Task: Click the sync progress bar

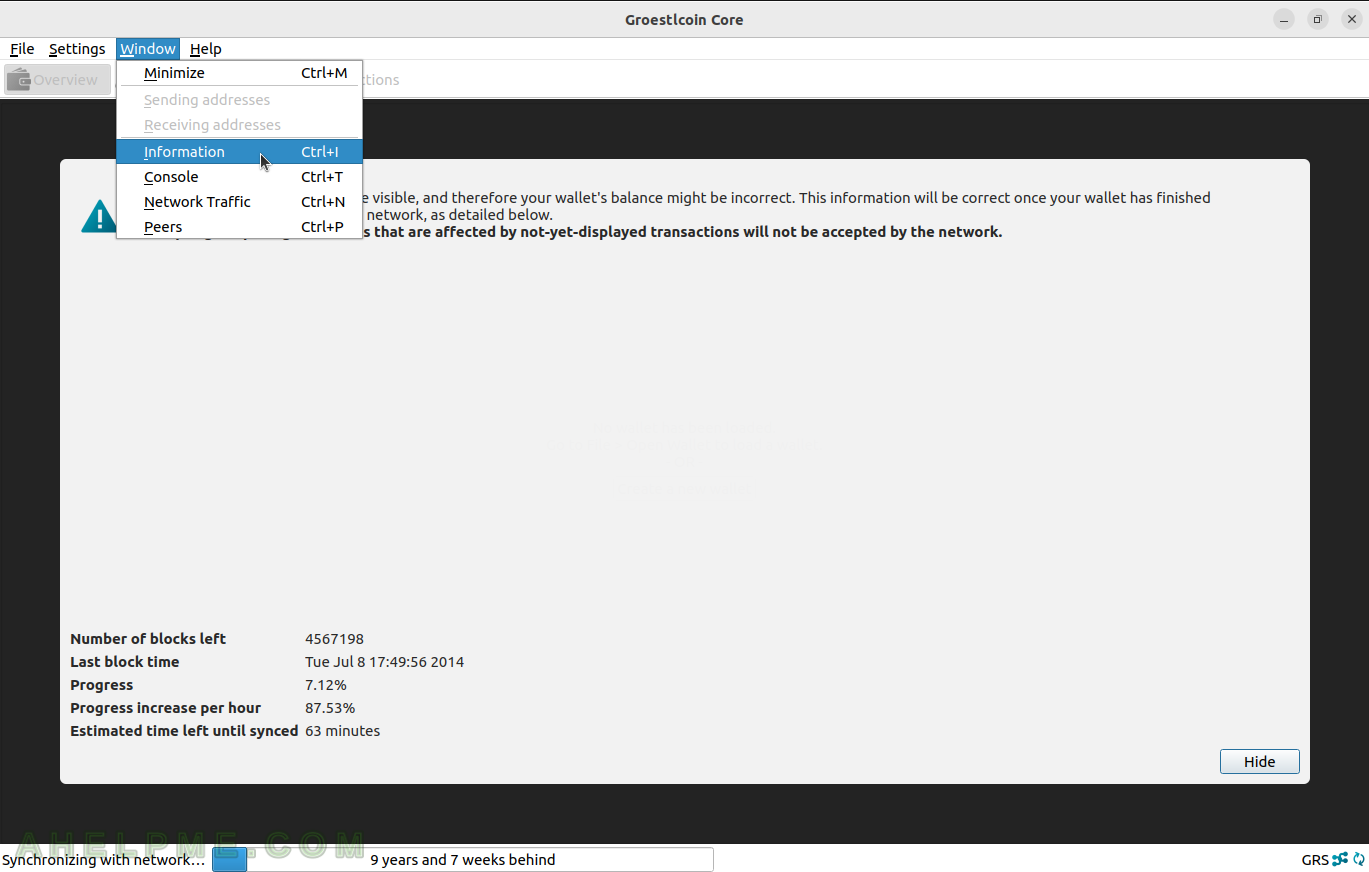Action: 463,860
